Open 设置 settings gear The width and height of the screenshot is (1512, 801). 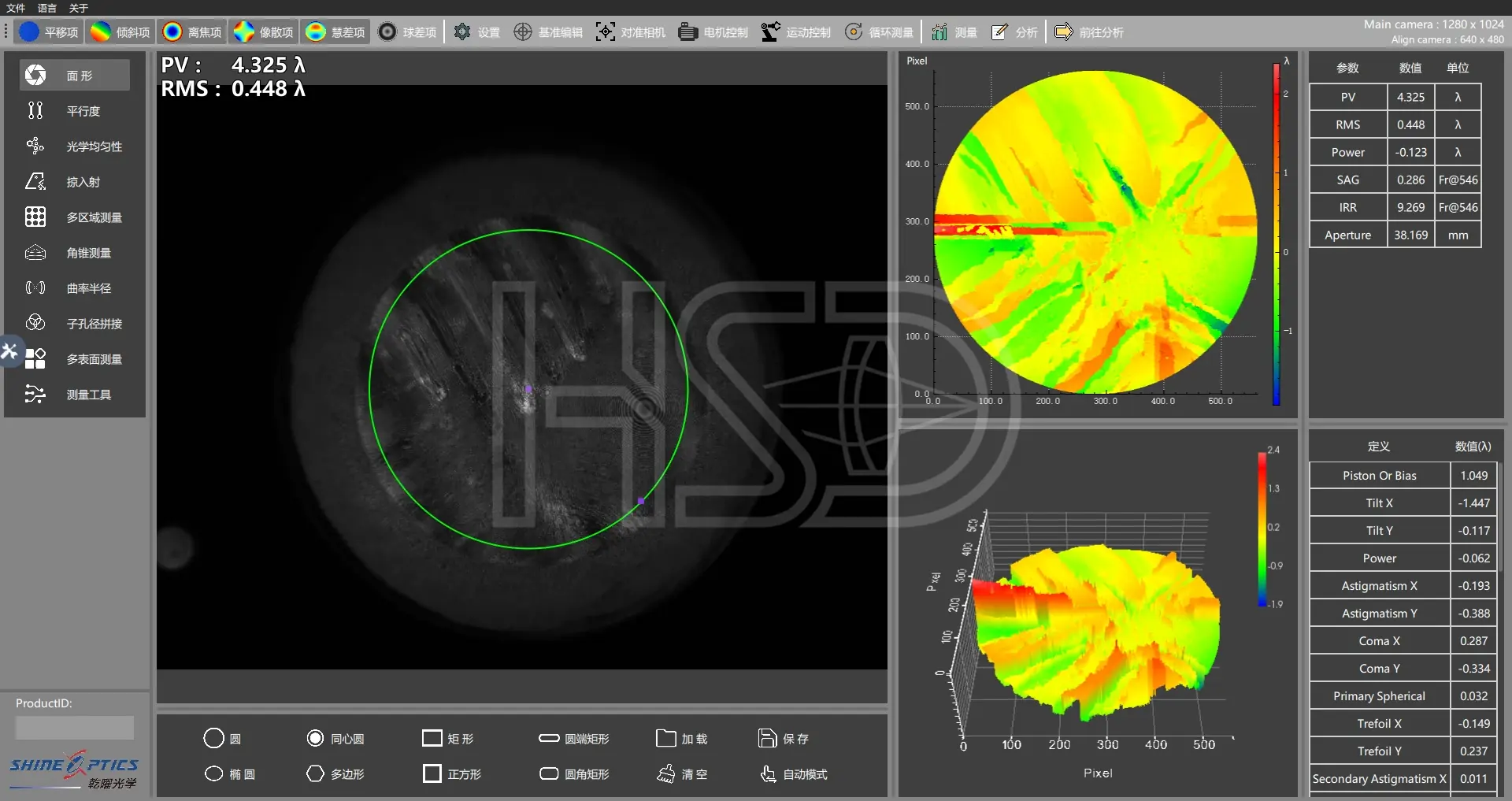tap(477, 32)
